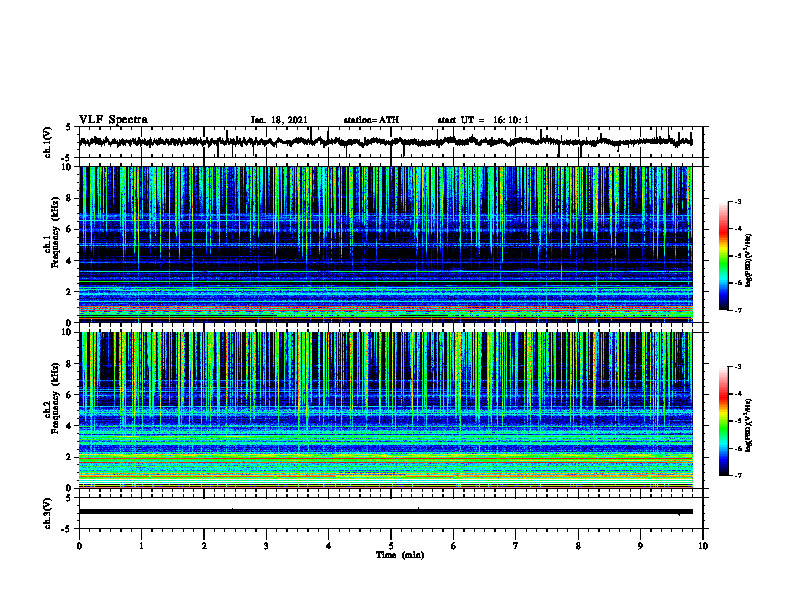
Task: Click the log(PSD) label beside ch.1 color bar
Action: tap(749, 261)
